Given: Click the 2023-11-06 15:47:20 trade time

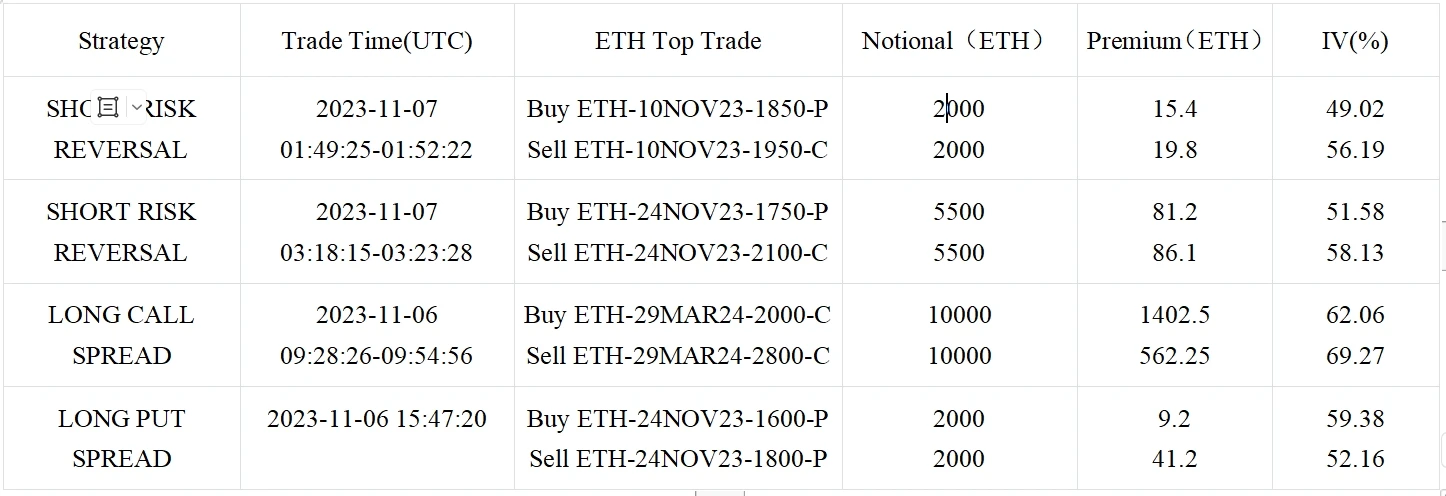Looking at the screenshot, I should pos(377,418).
